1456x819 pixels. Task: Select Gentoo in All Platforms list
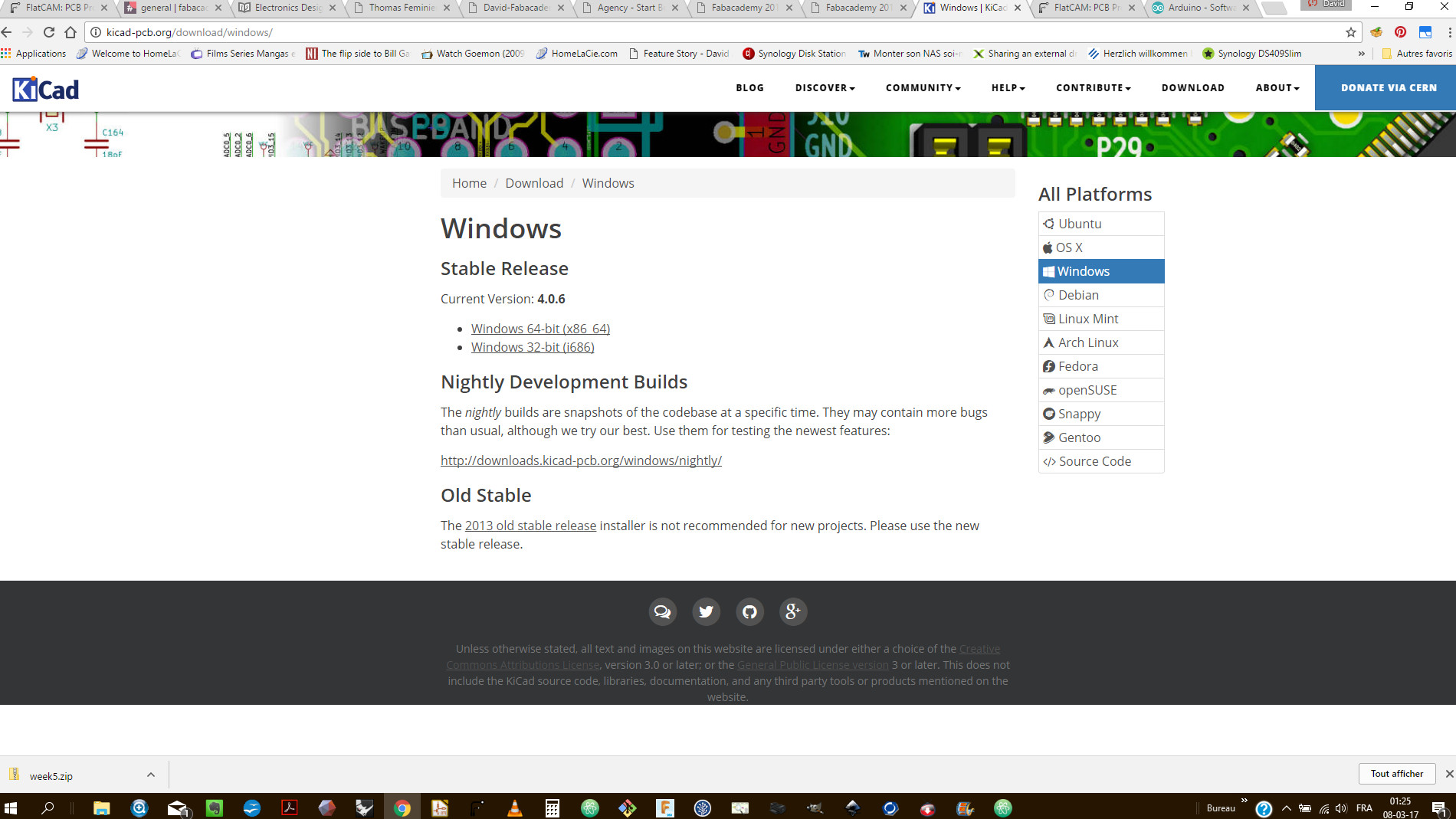(x=1101, y=437)
